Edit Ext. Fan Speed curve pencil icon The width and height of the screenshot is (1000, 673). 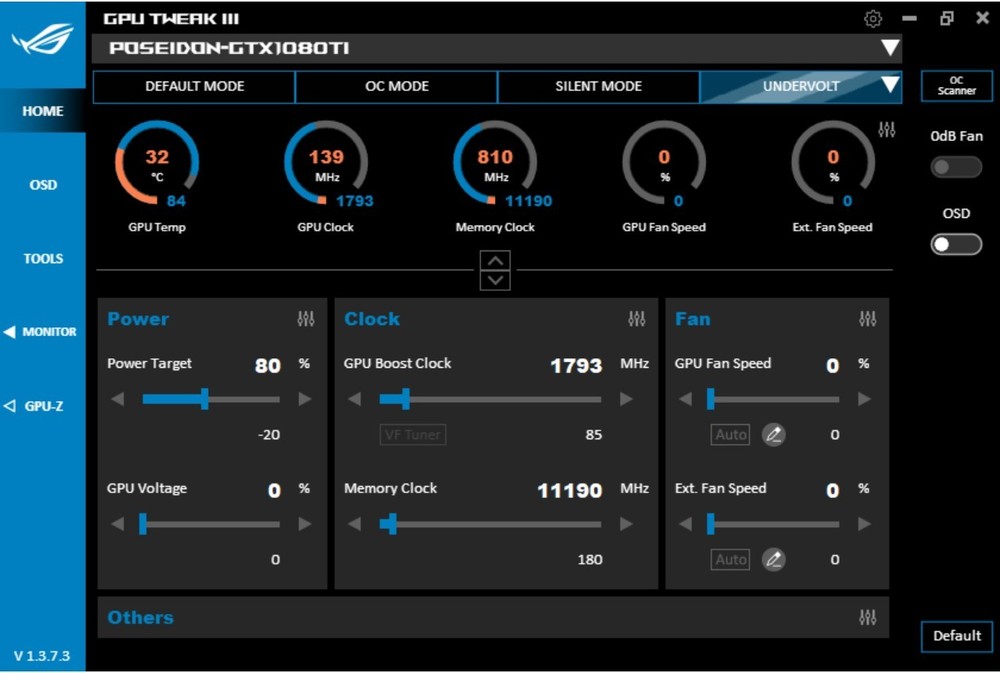774,559
